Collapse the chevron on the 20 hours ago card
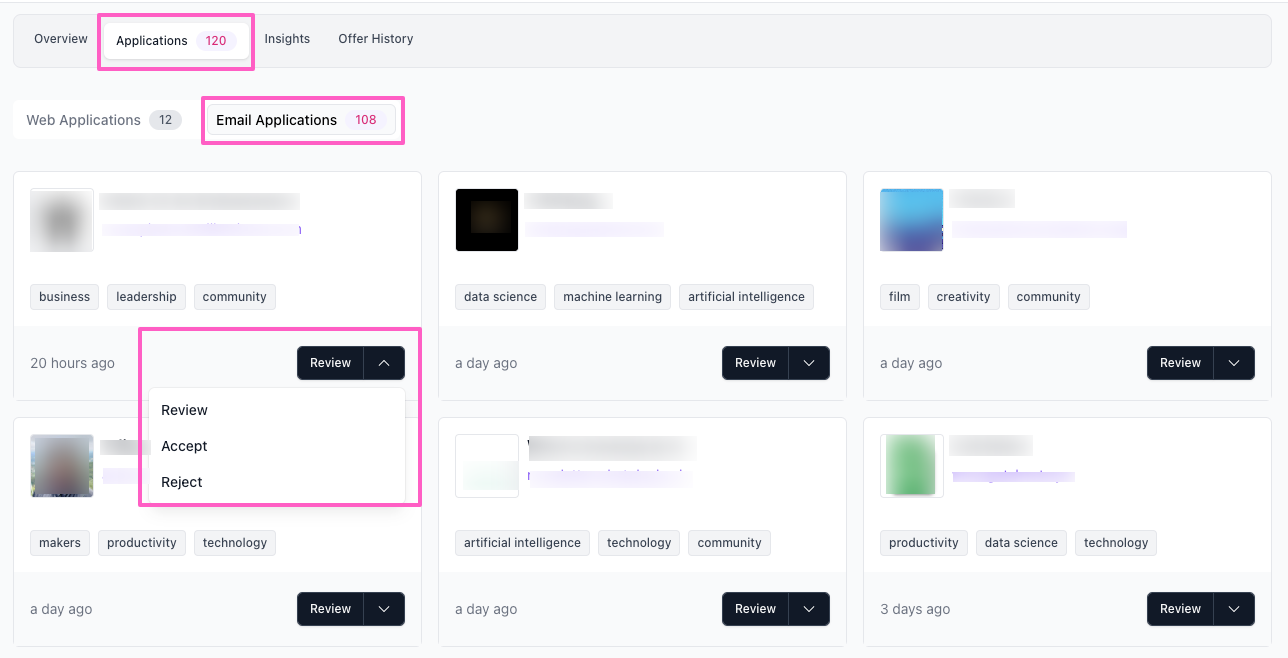The height and width of the screenshot is (658, 1288). (x=384, y=363)
